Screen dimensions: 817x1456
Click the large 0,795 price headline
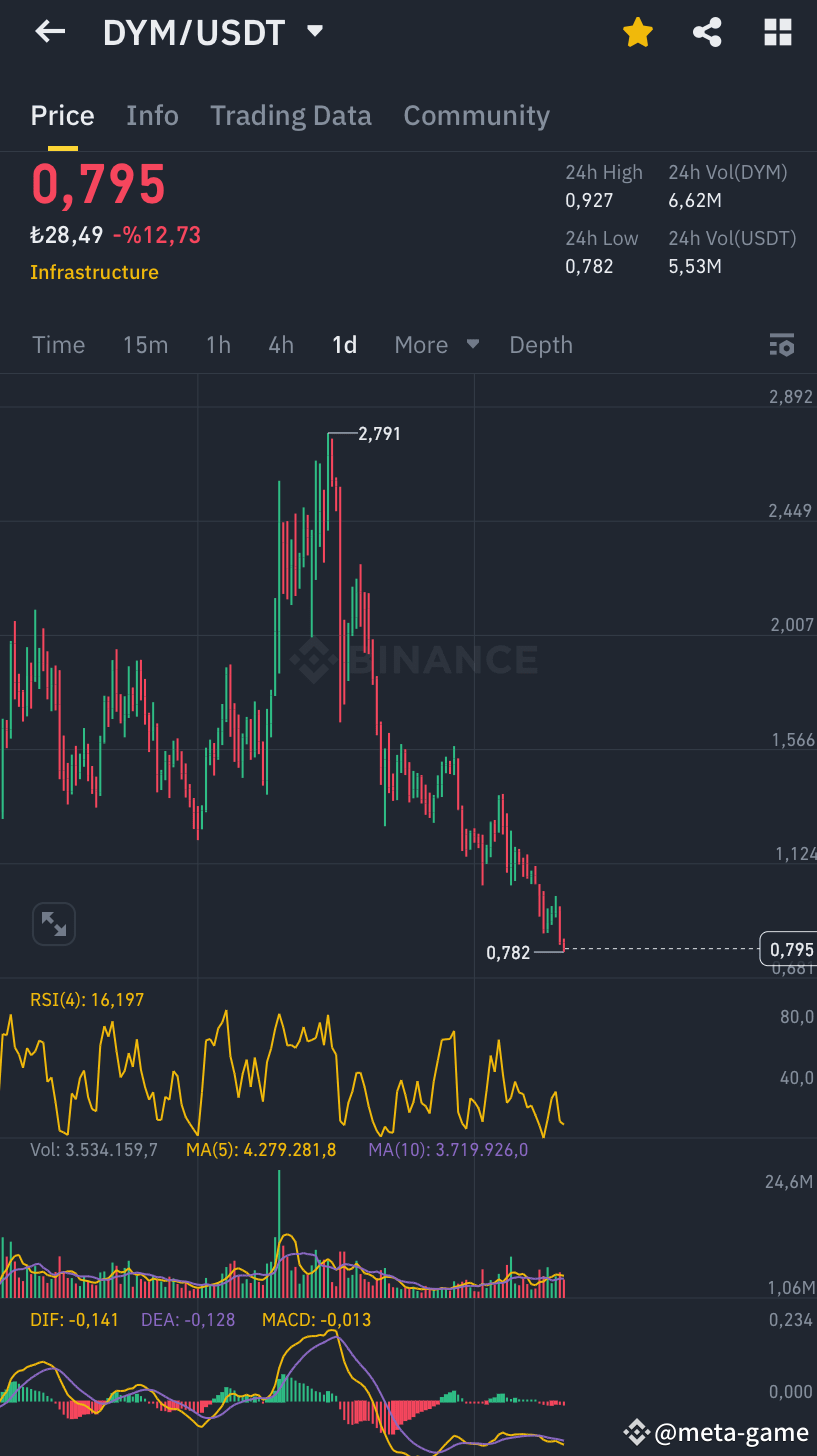tap(98, 185)
